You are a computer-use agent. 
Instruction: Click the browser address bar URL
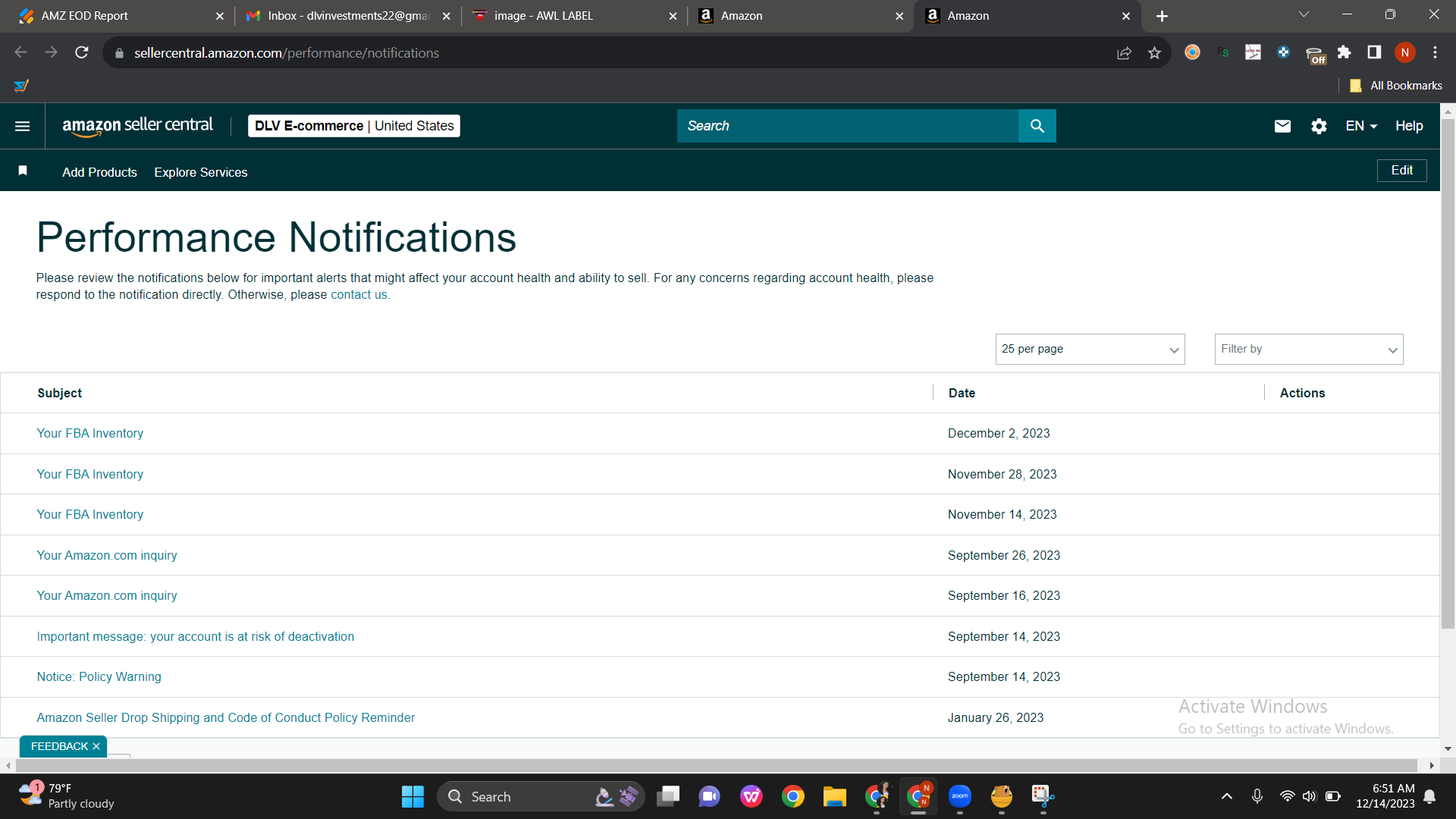[287, 53]
